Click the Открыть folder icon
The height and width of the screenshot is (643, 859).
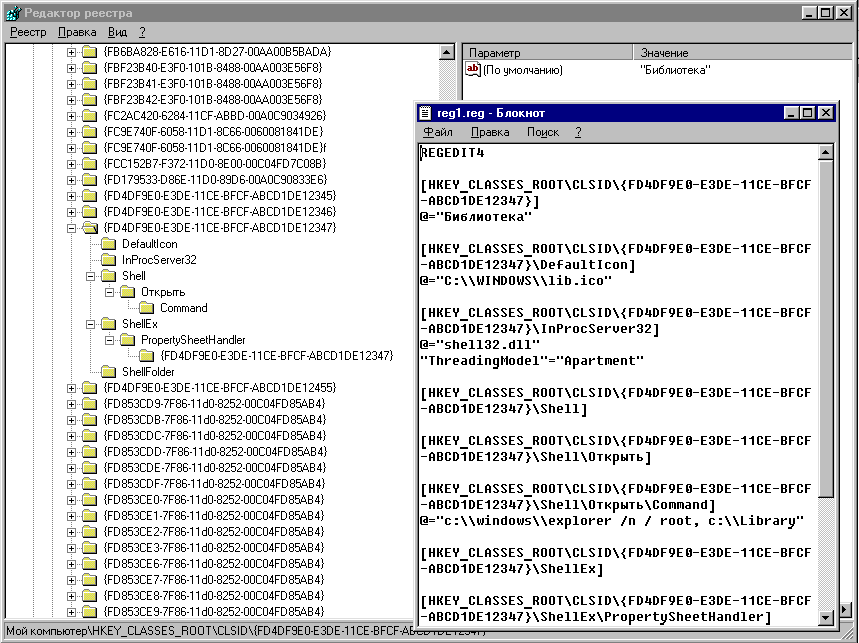pos(128,292)
